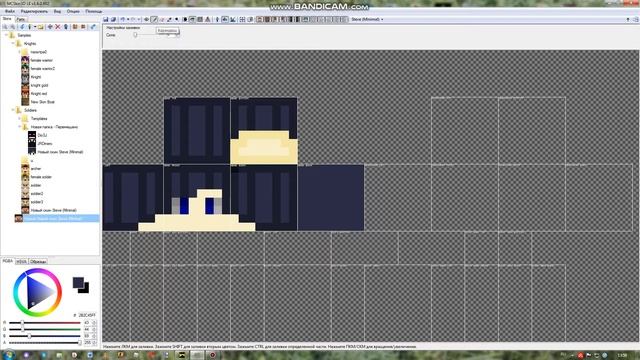This screenshot has width=640, height=360.
Task: Select the RGBA color tab
Action: click(7, 261)
